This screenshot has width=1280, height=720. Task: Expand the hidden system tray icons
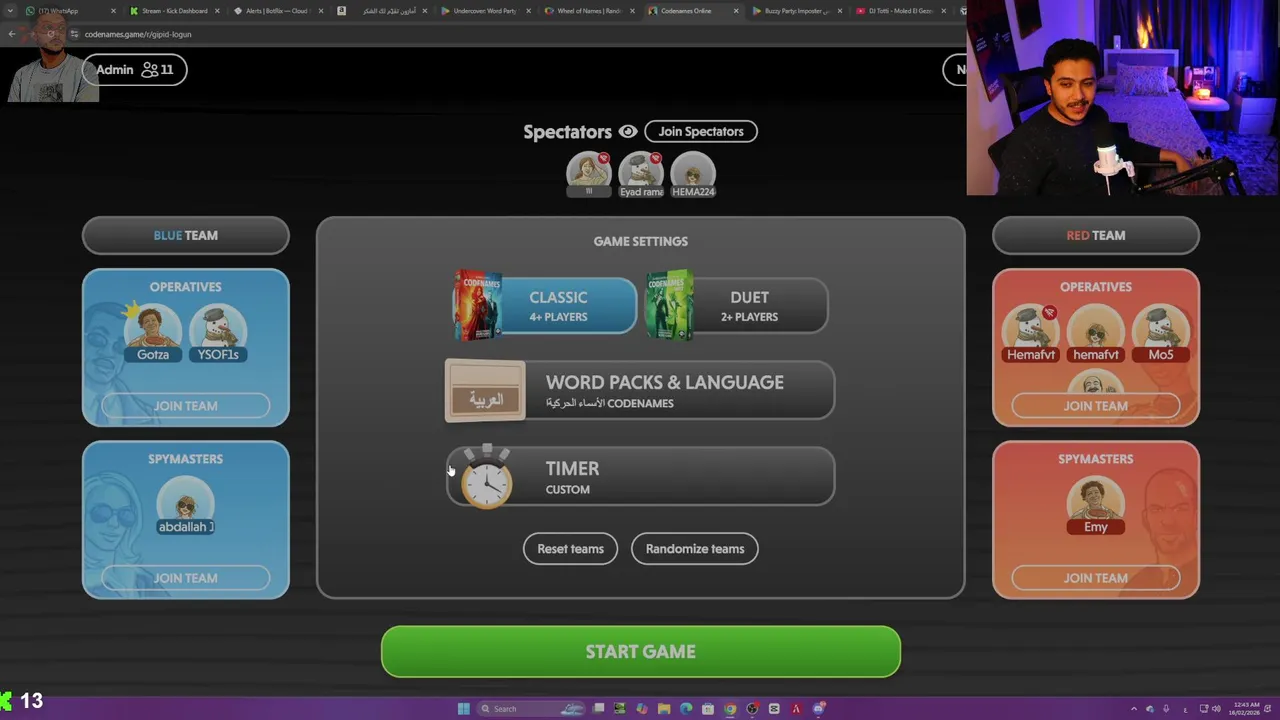pyautogui.click(x=1134, y=709)
